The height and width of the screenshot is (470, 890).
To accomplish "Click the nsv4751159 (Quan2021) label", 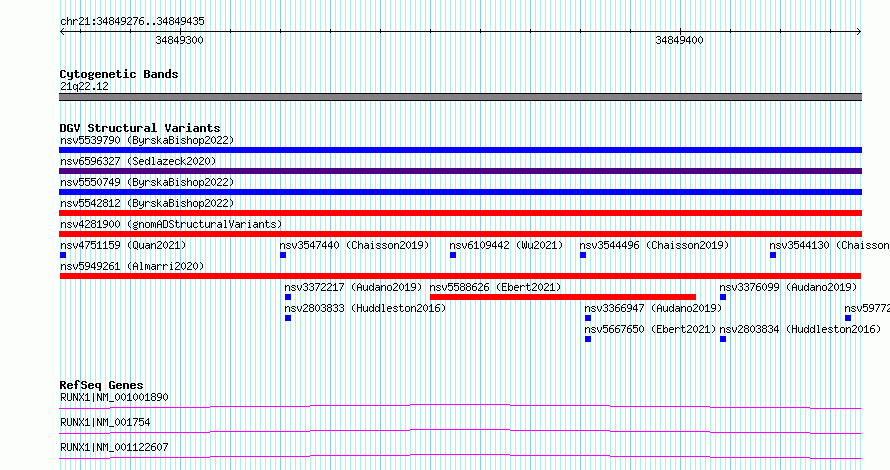I will point(123,245).
